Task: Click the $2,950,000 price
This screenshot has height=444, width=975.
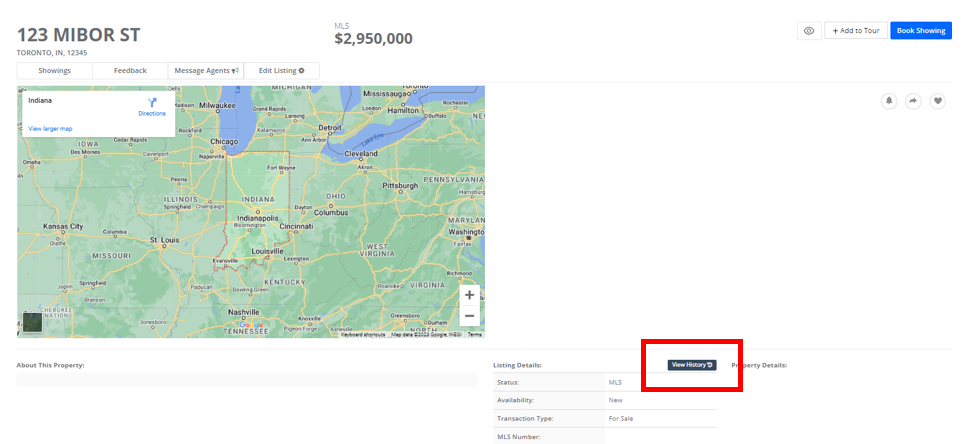Action: [x=373, y=39]
